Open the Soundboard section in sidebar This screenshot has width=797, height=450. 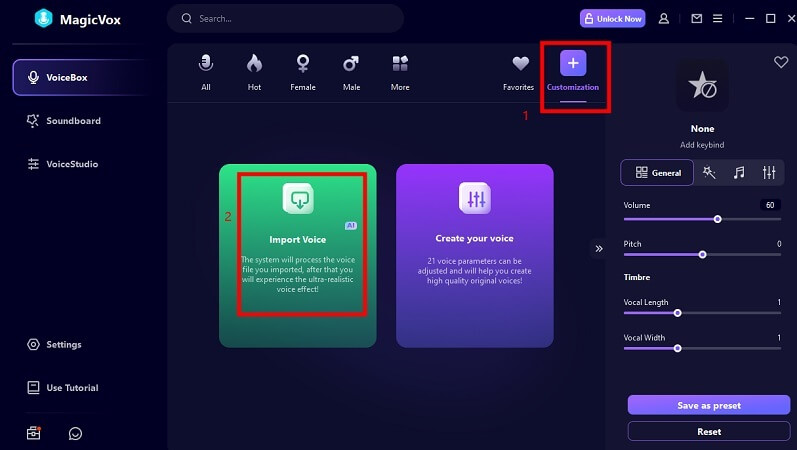73,121
